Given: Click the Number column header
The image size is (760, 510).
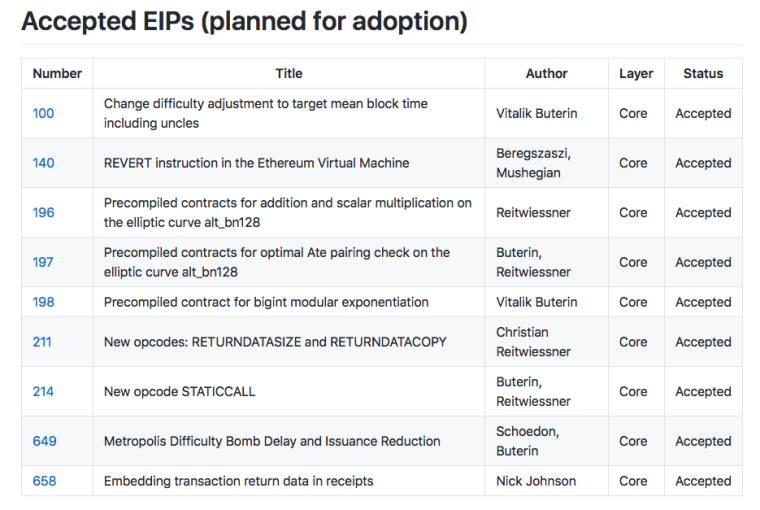Looking at the screenshot, I should (x=57, y=73).
